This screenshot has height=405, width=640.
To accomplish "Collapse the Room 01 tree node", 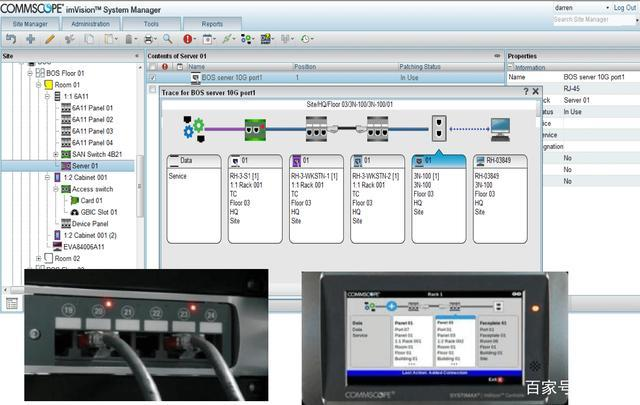I will click(38, 85).
